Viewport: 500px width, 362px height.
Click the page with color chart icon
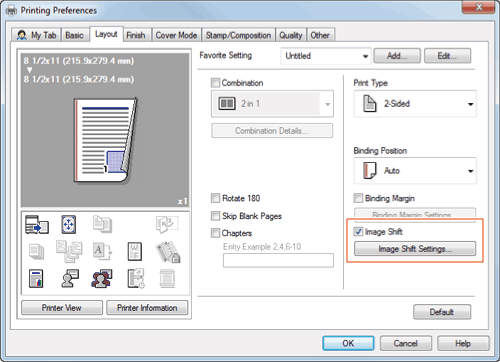36,279
